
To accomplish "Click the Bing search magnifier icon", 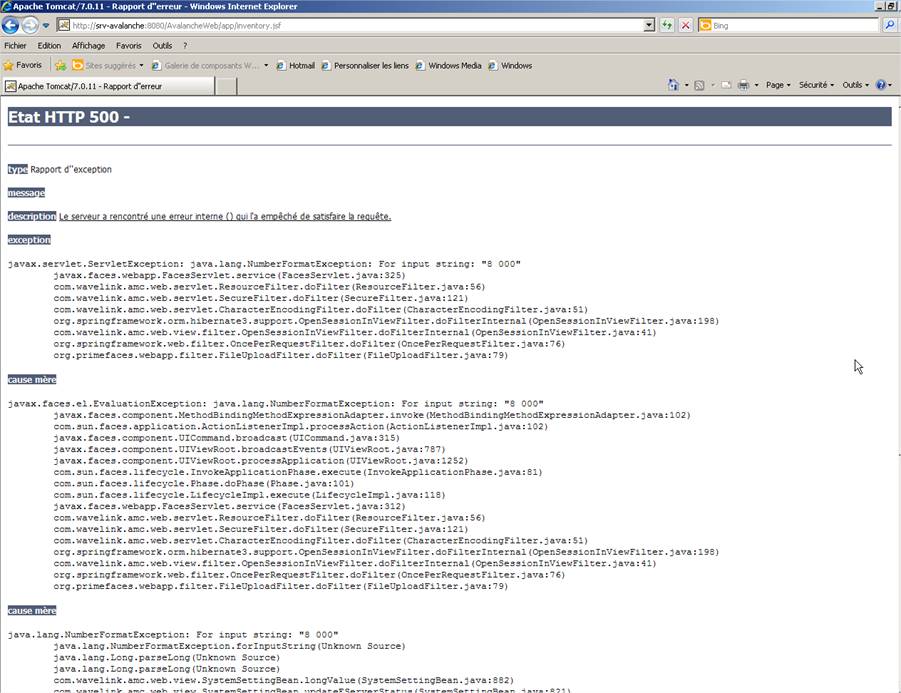I will pyautogui.click(x=889, y=25).
